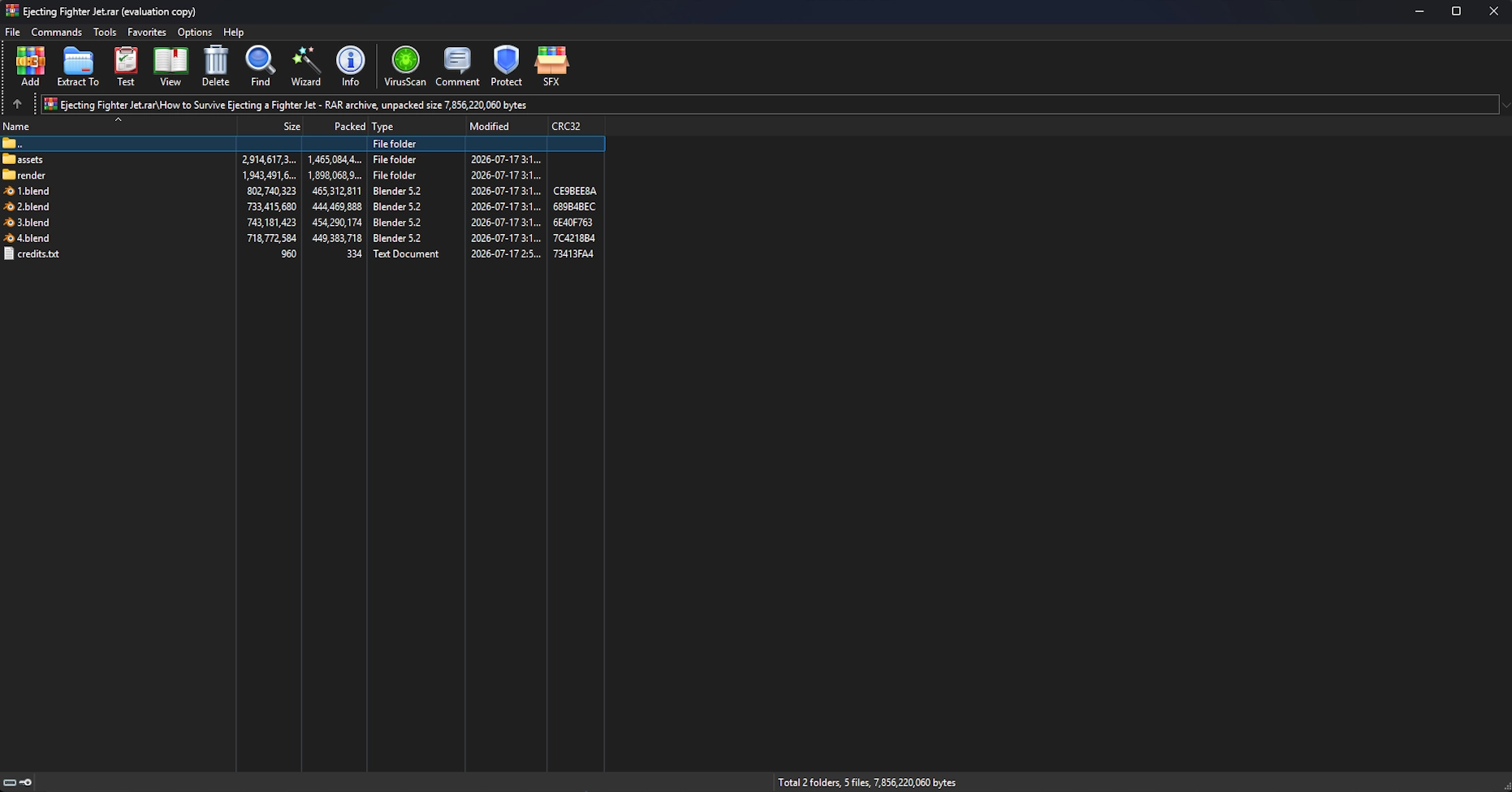
Task: Select the assets folder
Action: (30, 159)
